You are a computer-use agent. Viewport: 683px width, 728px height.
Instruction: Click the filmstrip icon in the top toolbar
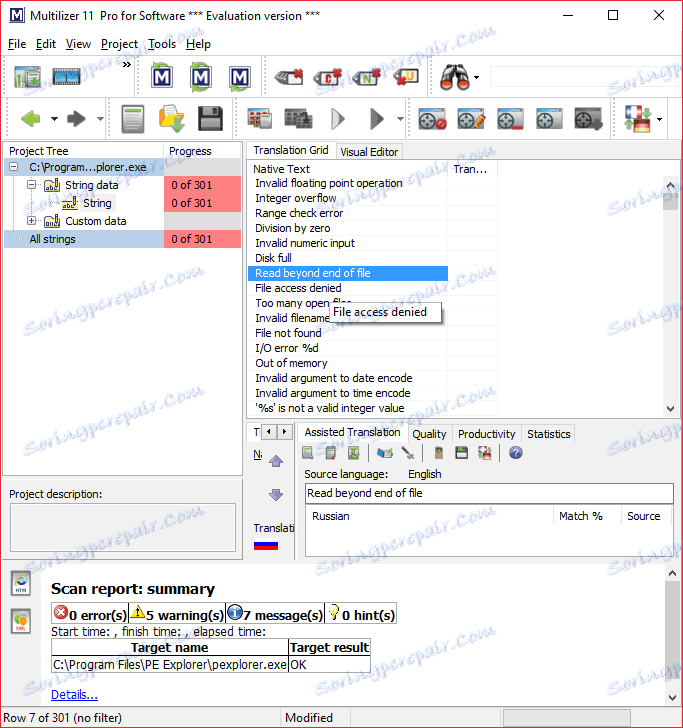(x=66, y=77)
